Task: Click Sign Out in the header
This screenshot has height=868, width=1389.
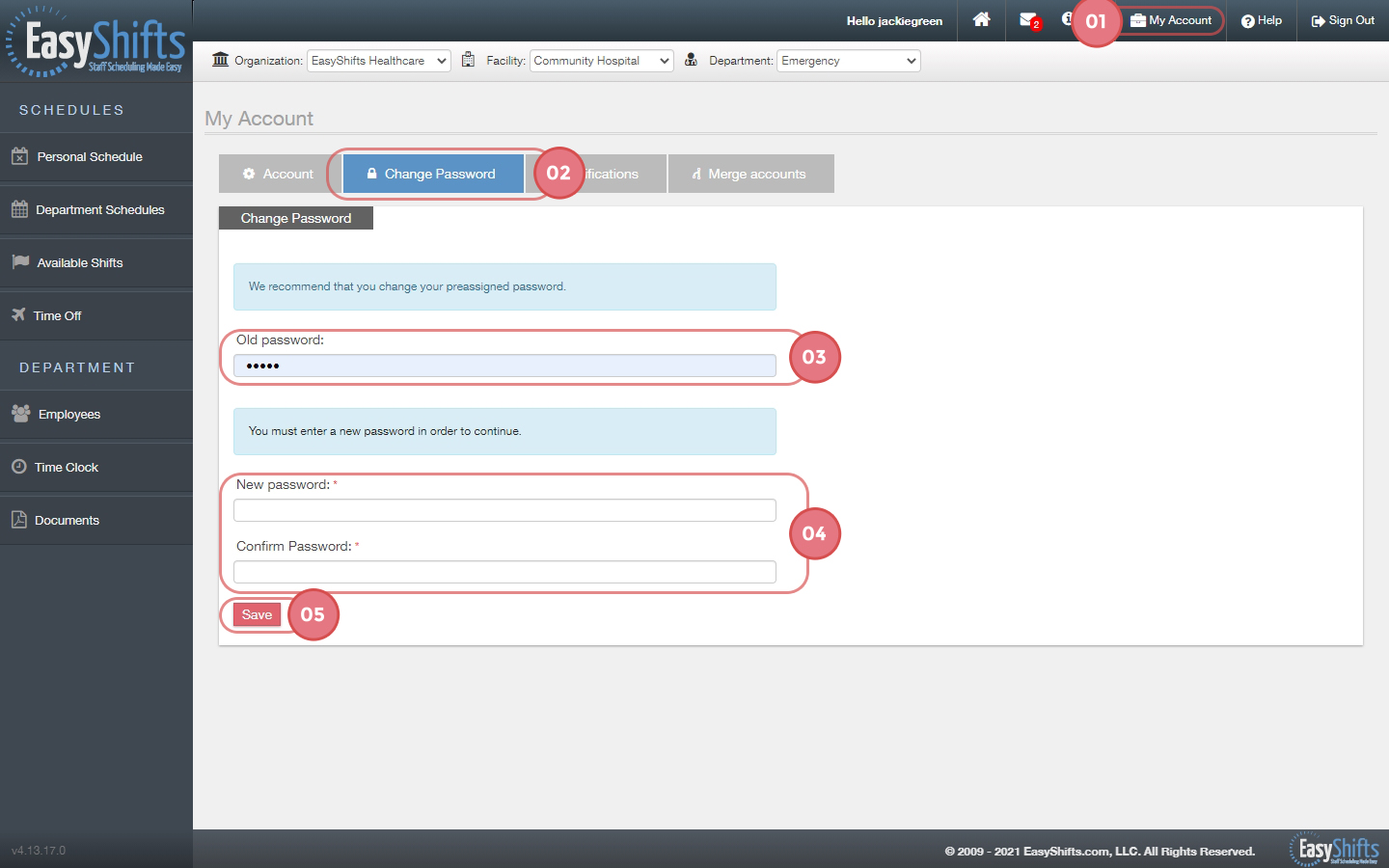Action: tap(1343, 20)
